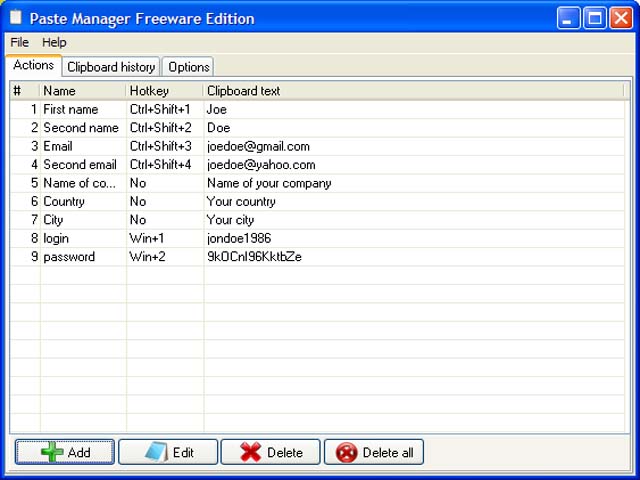
Task: Click the Paste Manager title bar icon
Action: (16, 18)
